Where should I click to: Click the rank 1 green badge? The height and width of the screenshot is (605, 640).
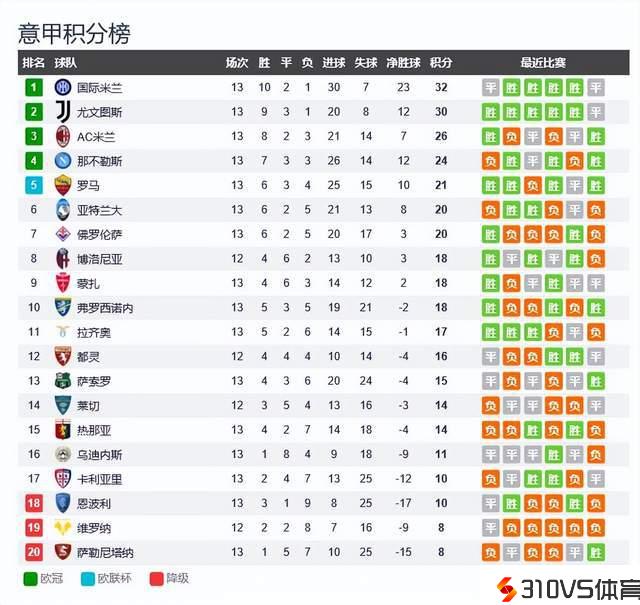[34, 87]
